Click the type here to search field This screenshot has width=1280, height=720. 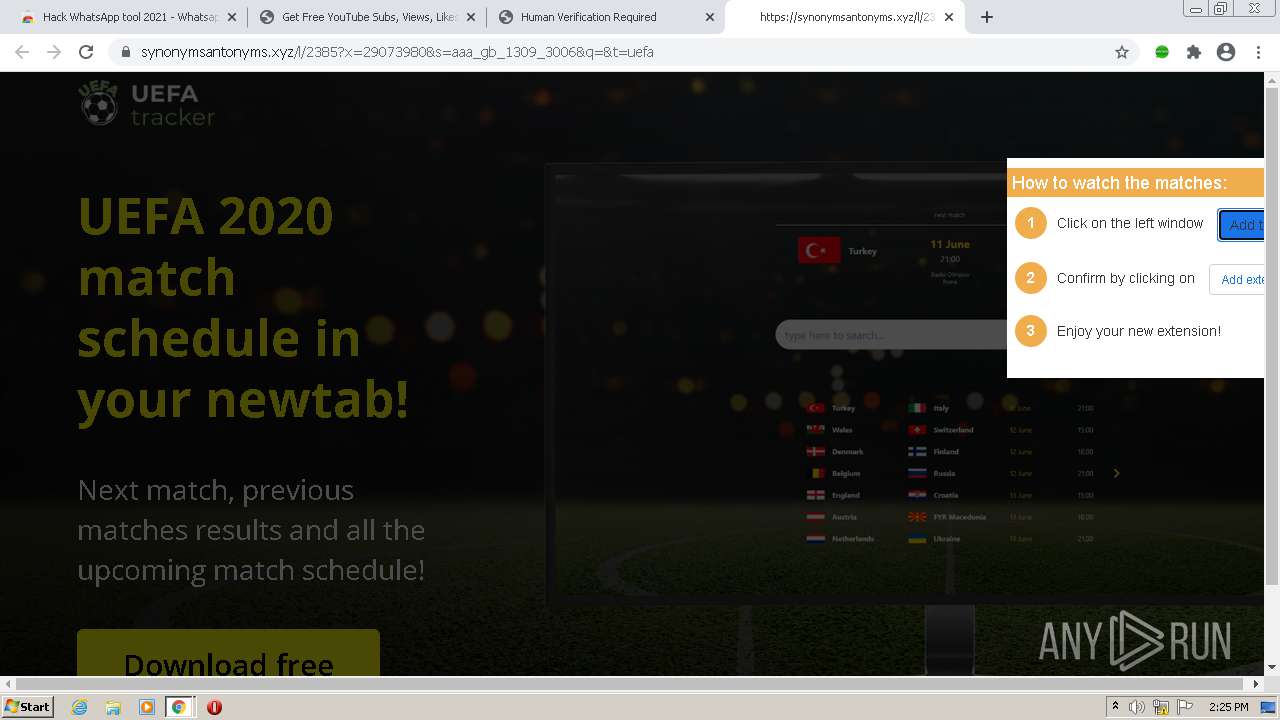891,335
